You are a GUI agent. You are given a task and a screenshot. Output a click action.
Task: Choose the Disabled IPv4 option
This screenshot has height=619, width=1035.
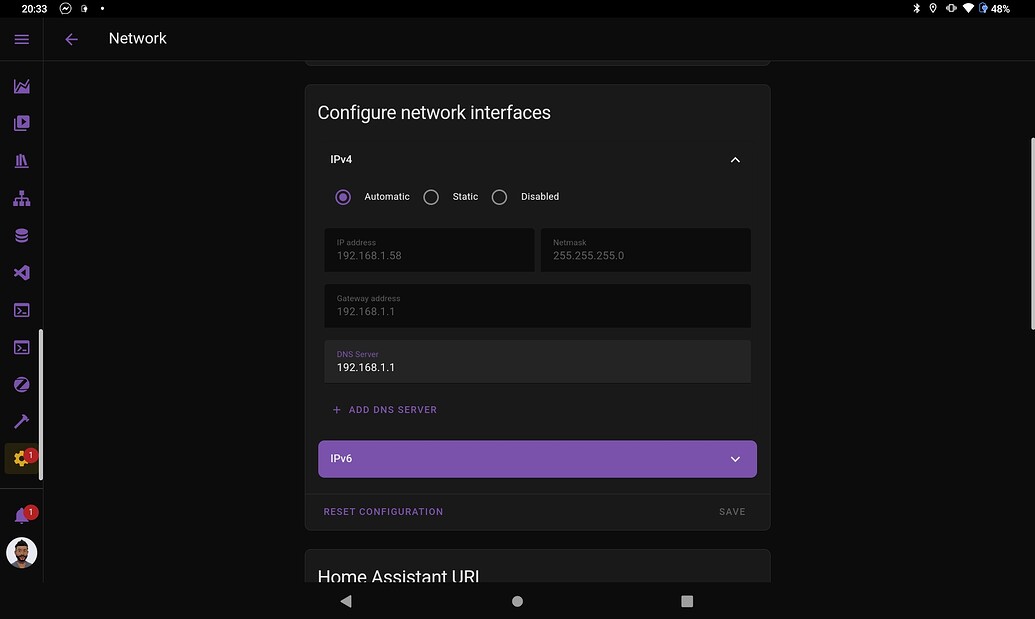[x=499, y=197]
